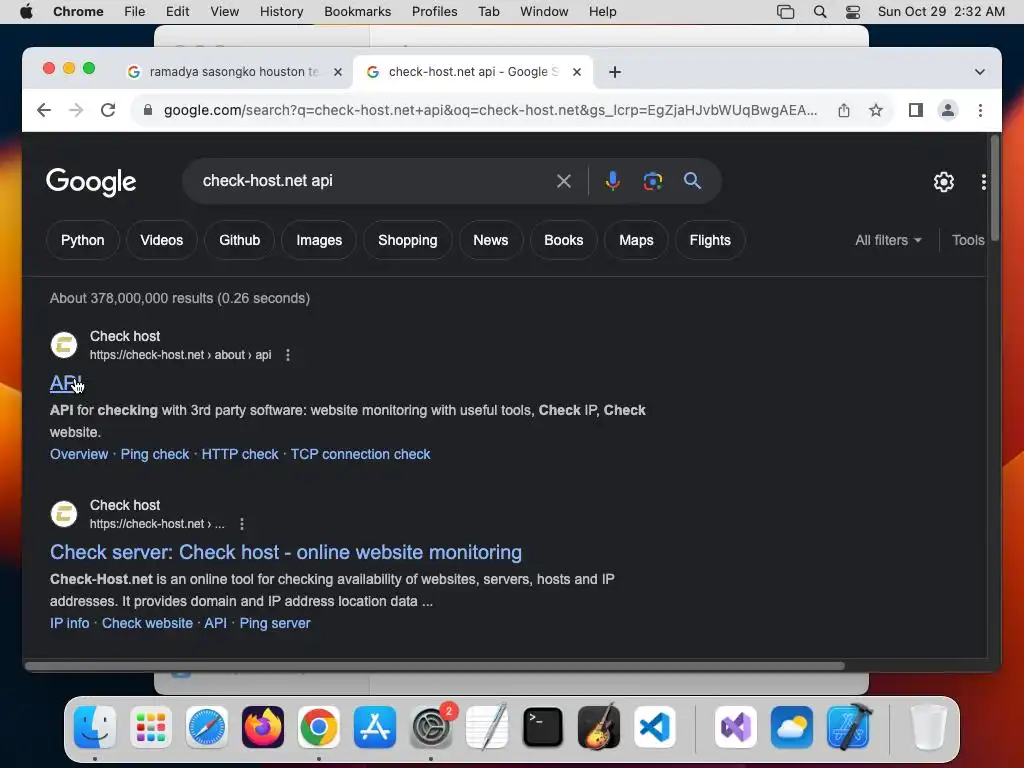Open Spotlight search in menu bar
Image resolution: width=1024 pixels, height=768 pixels.
pos(820,12)
